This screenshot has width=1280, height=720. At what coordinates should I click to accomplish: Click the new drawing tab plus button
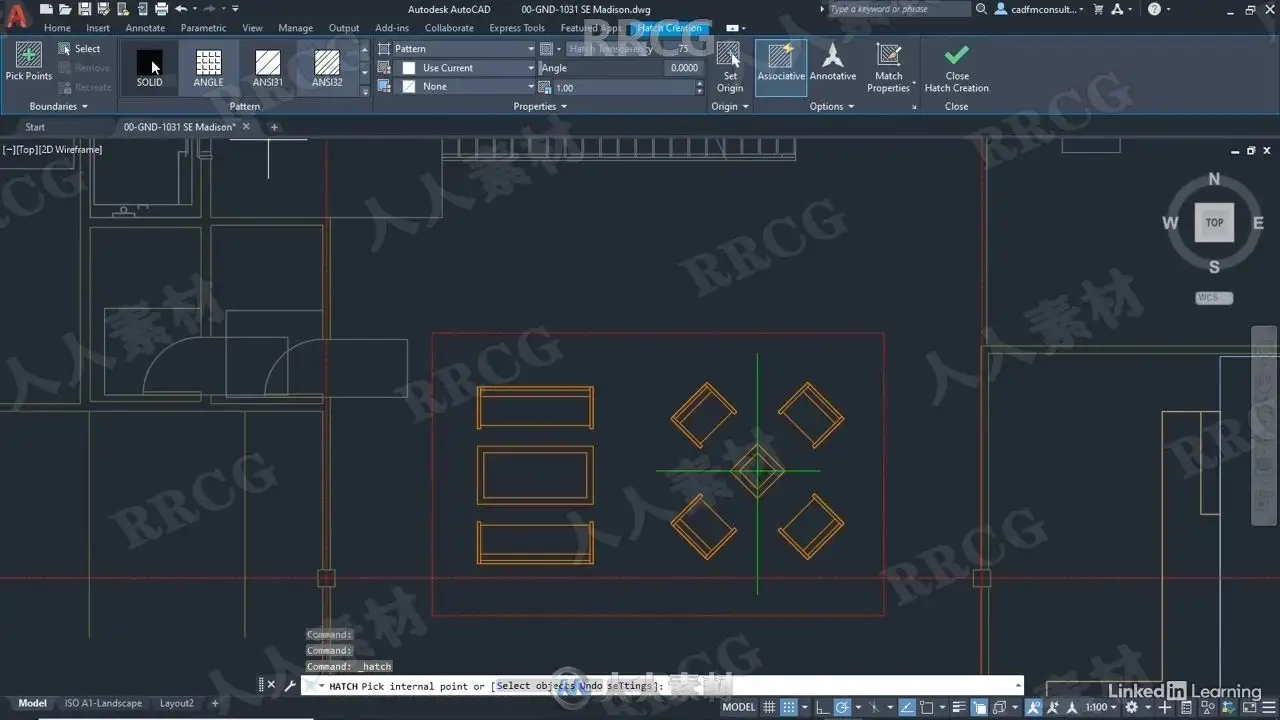tap(274, 127)
